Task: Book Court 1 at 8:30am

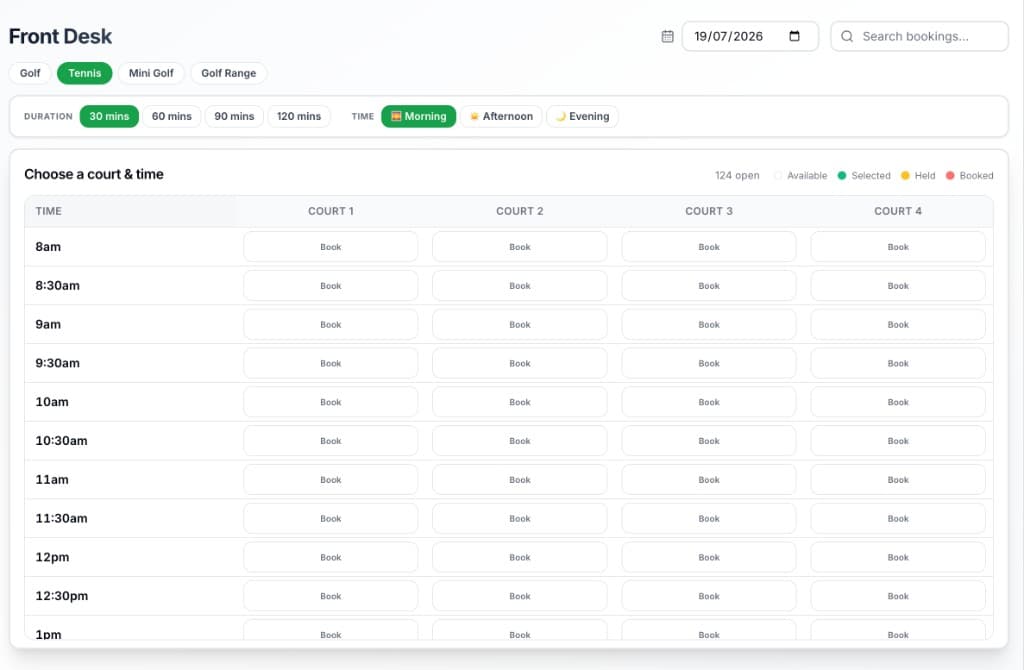Action: (x=330, y=286)
